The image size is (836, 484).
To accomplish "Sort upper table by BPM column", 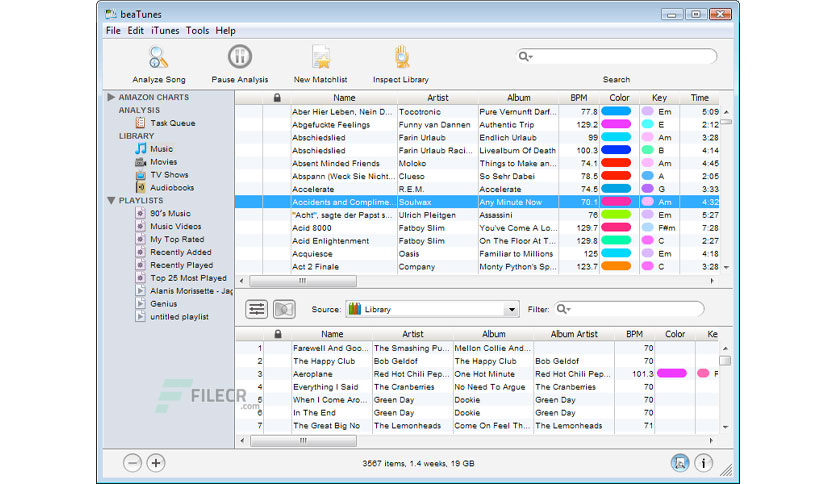I will pyautogui.click(x=578, y=98).
